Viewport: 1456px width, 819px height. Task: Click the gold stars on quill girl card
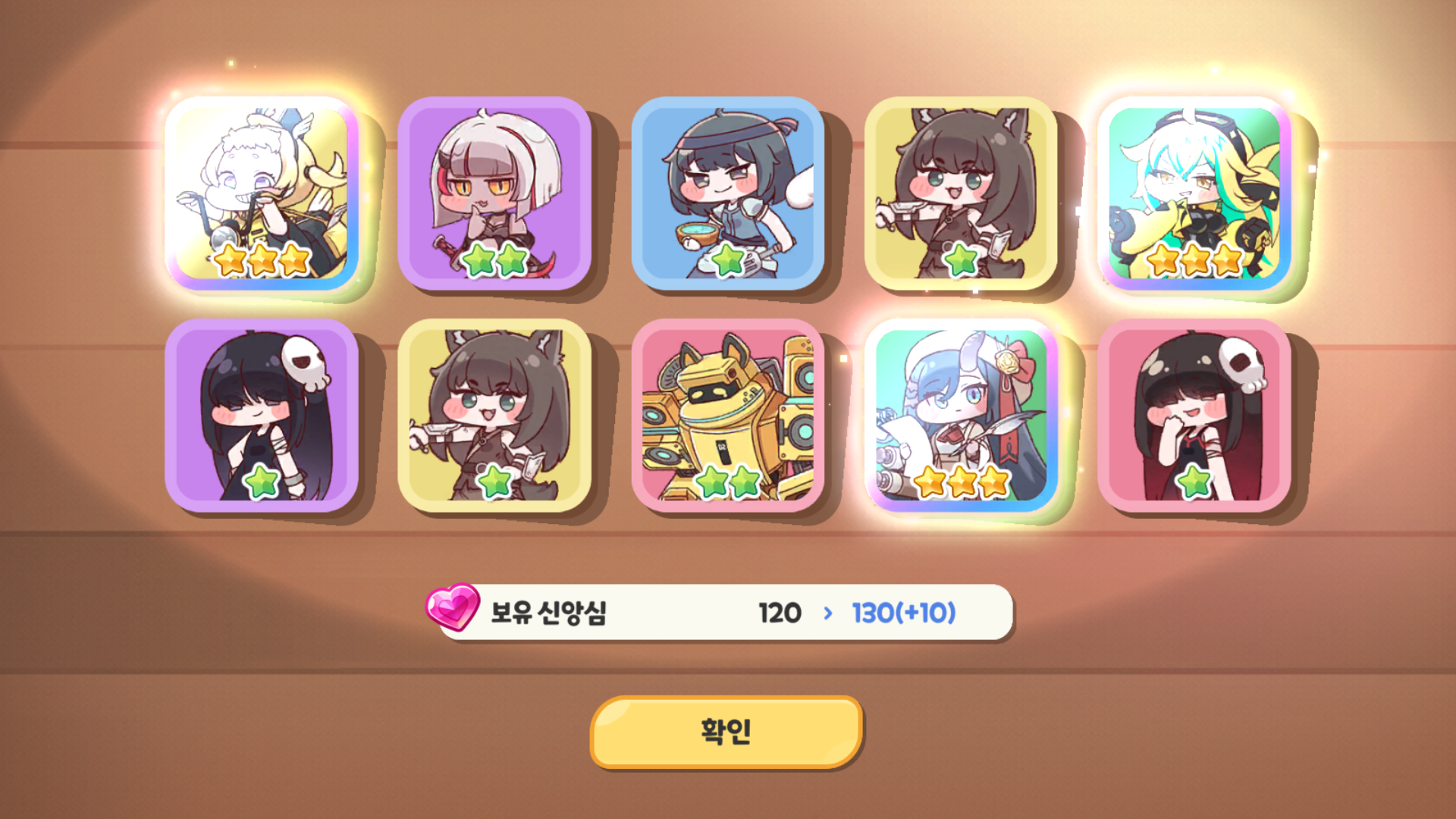pyautogui.click(x=962, y=482)
